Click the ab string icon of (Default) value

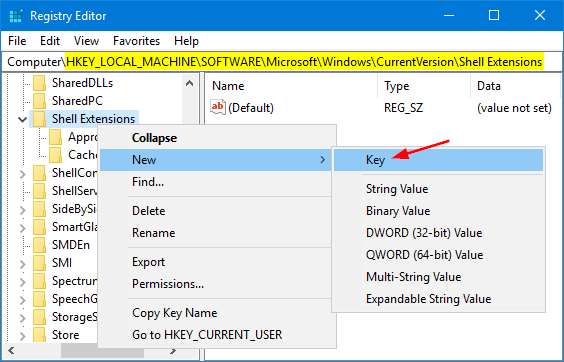click(x=218, y=107)
